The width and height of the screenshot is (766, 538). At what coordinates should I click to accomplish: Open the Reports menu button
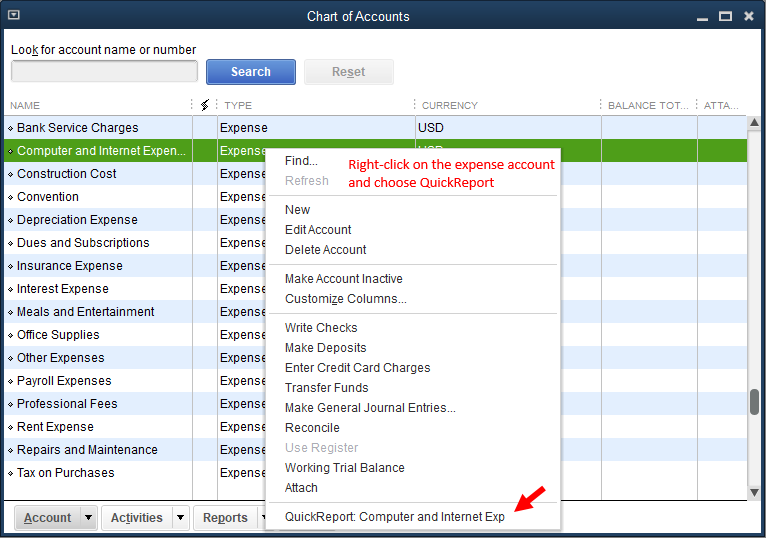[x=225, y=518]
